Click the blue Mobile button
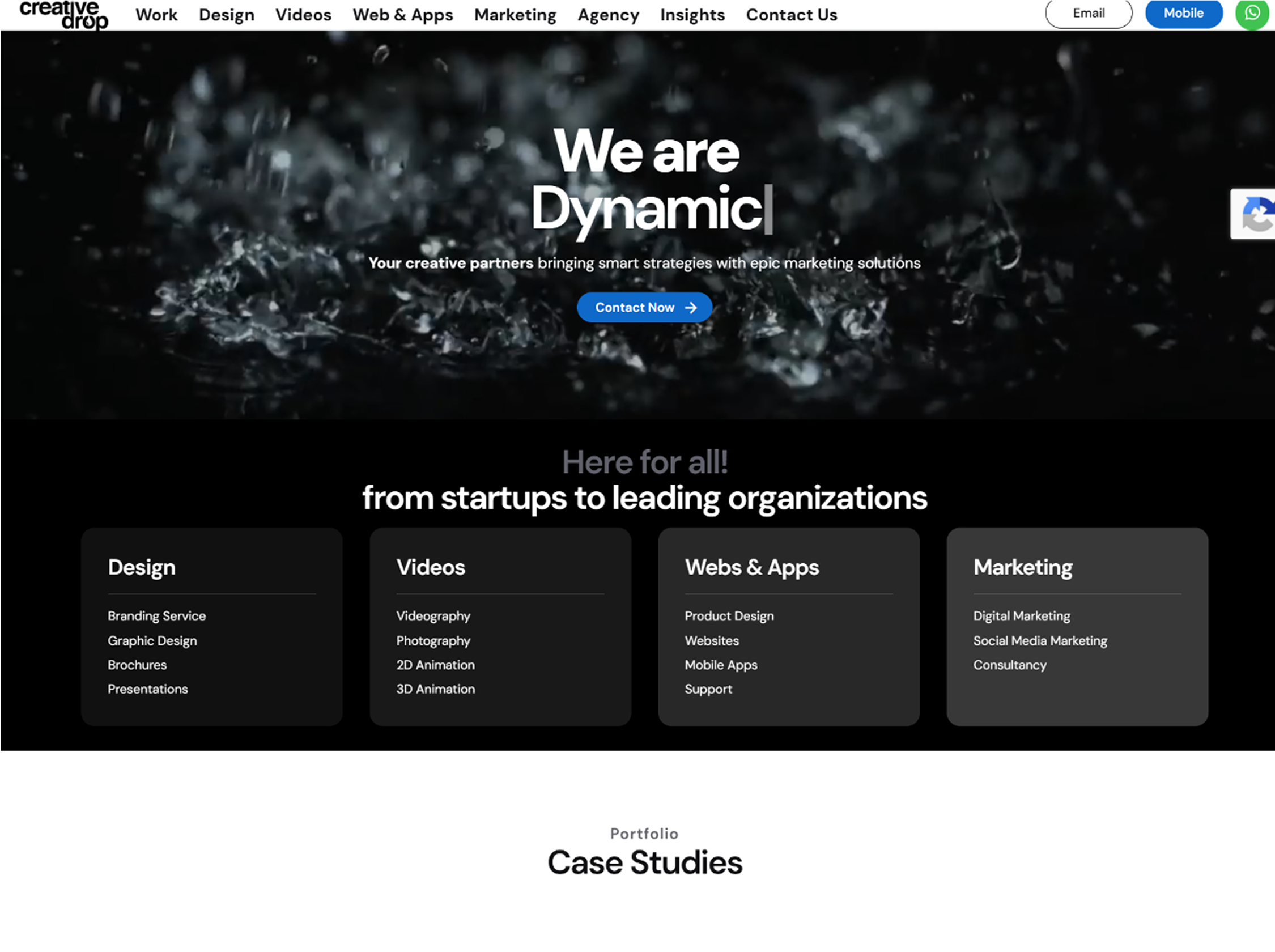The width and height of the screenshot is (1275, 952). 1183,13
